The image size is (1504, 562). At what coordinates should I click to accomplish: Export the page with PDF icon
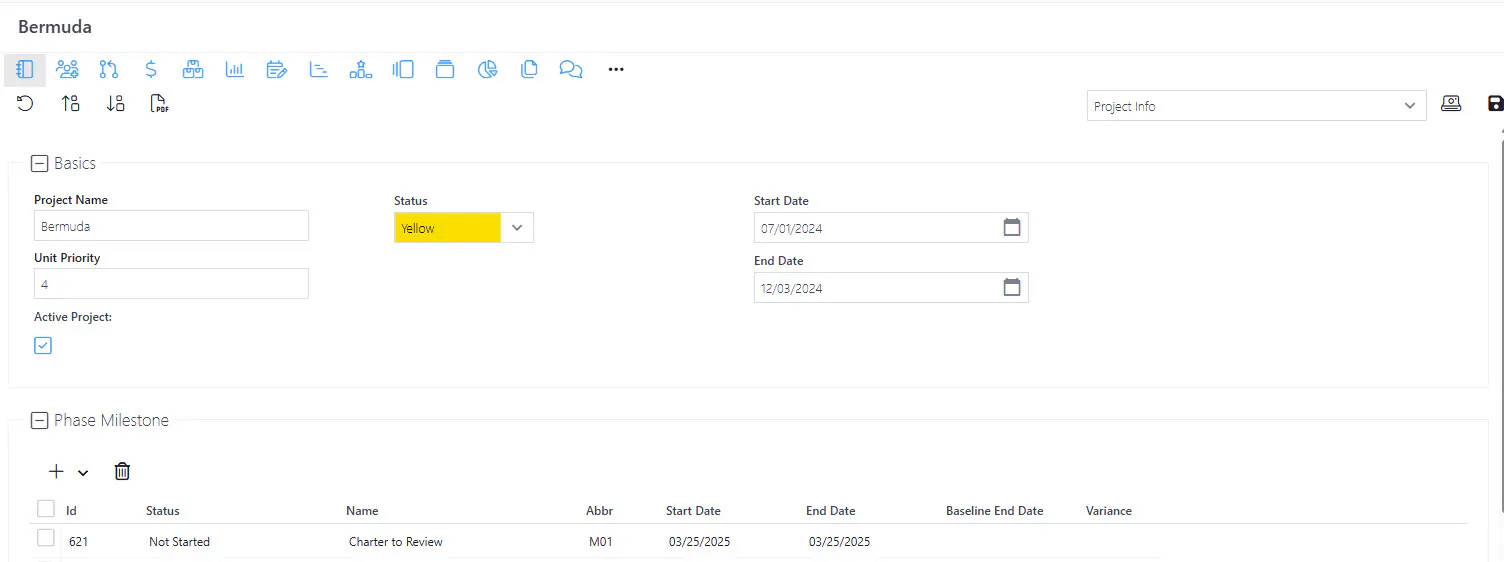[159, 103]
